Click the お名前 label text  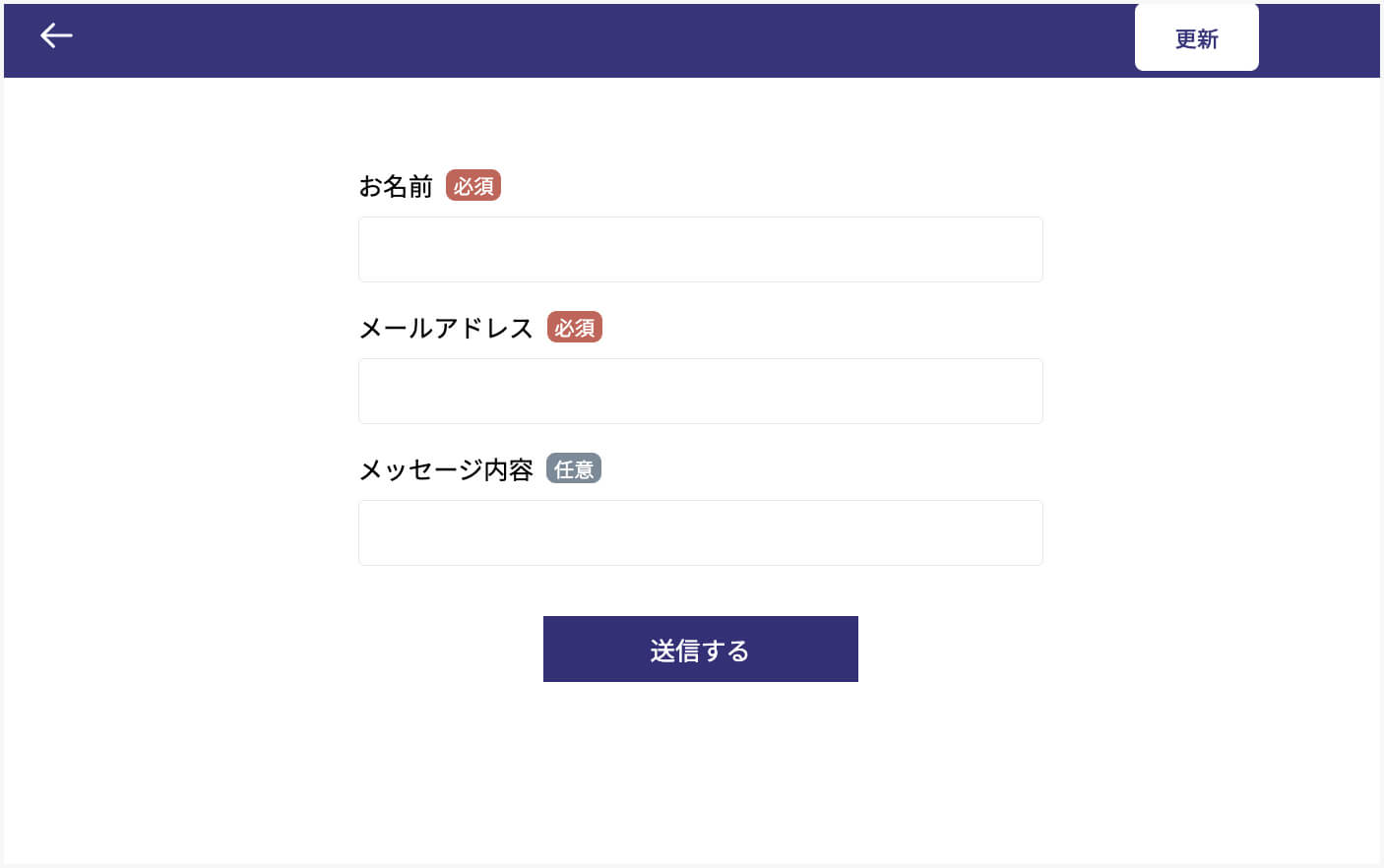(x=396, y=186)
